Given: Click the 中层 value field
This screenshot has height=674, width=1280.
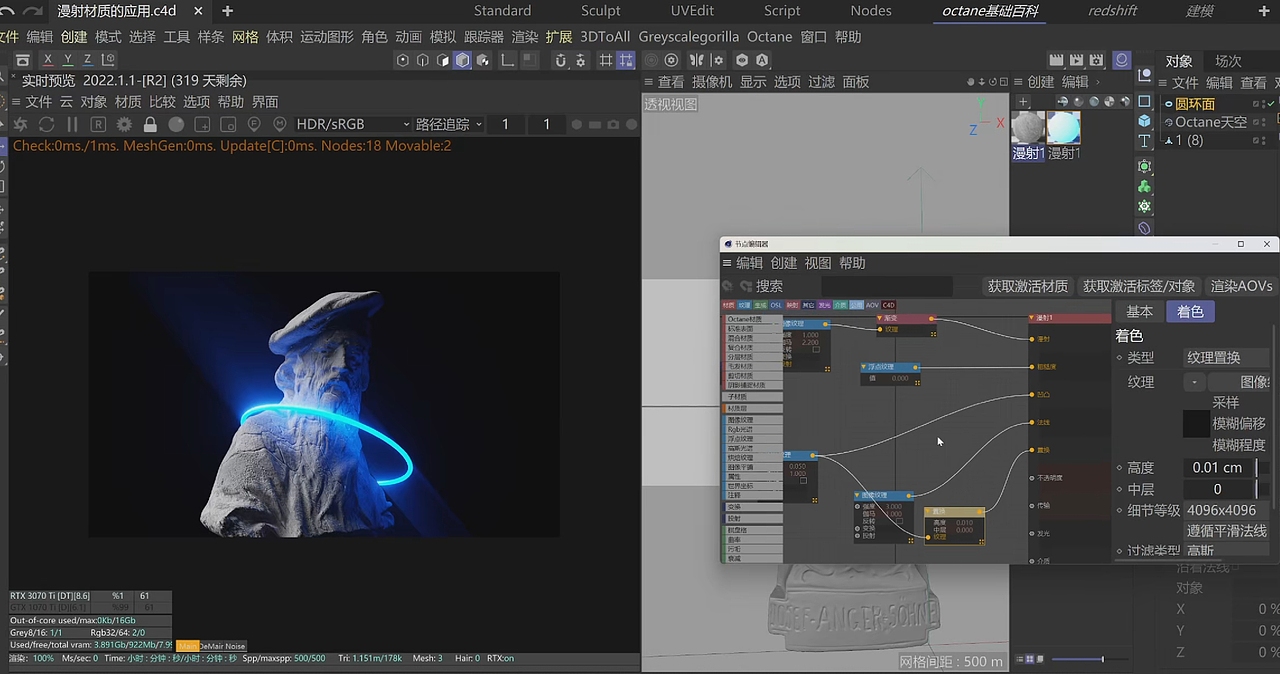Looking at the screenshot, I should click(x=1219, y=489).
